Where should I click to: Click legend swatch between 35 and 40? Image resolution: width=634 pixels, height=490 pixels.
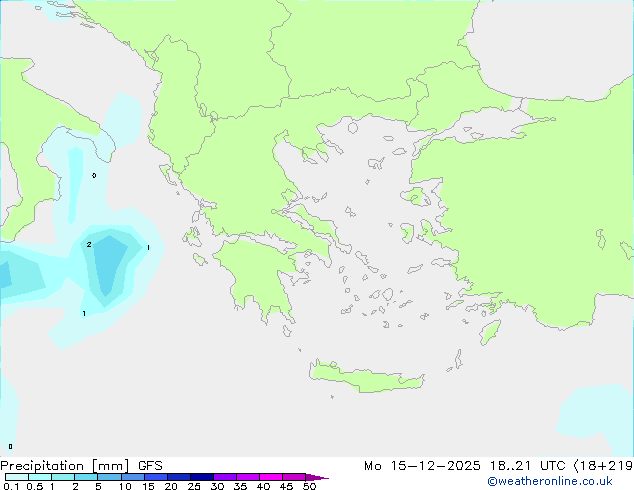tap(248, 477)
